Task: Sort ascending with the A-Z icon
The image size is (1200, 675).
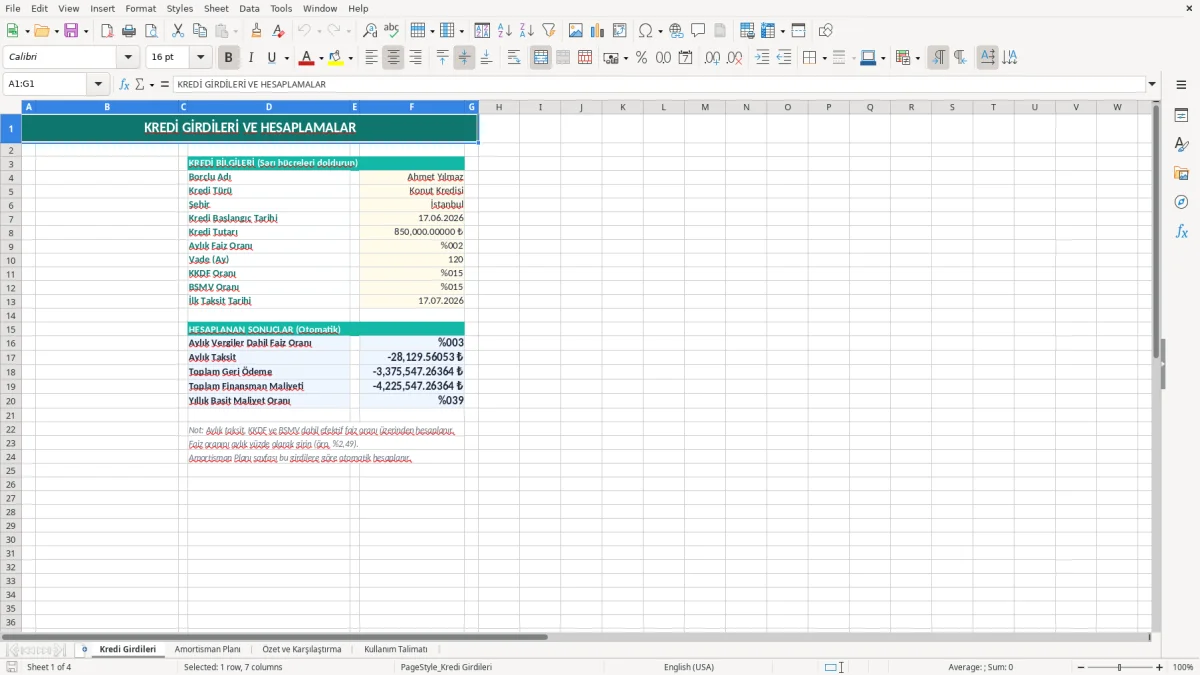Action: point(505,31)
